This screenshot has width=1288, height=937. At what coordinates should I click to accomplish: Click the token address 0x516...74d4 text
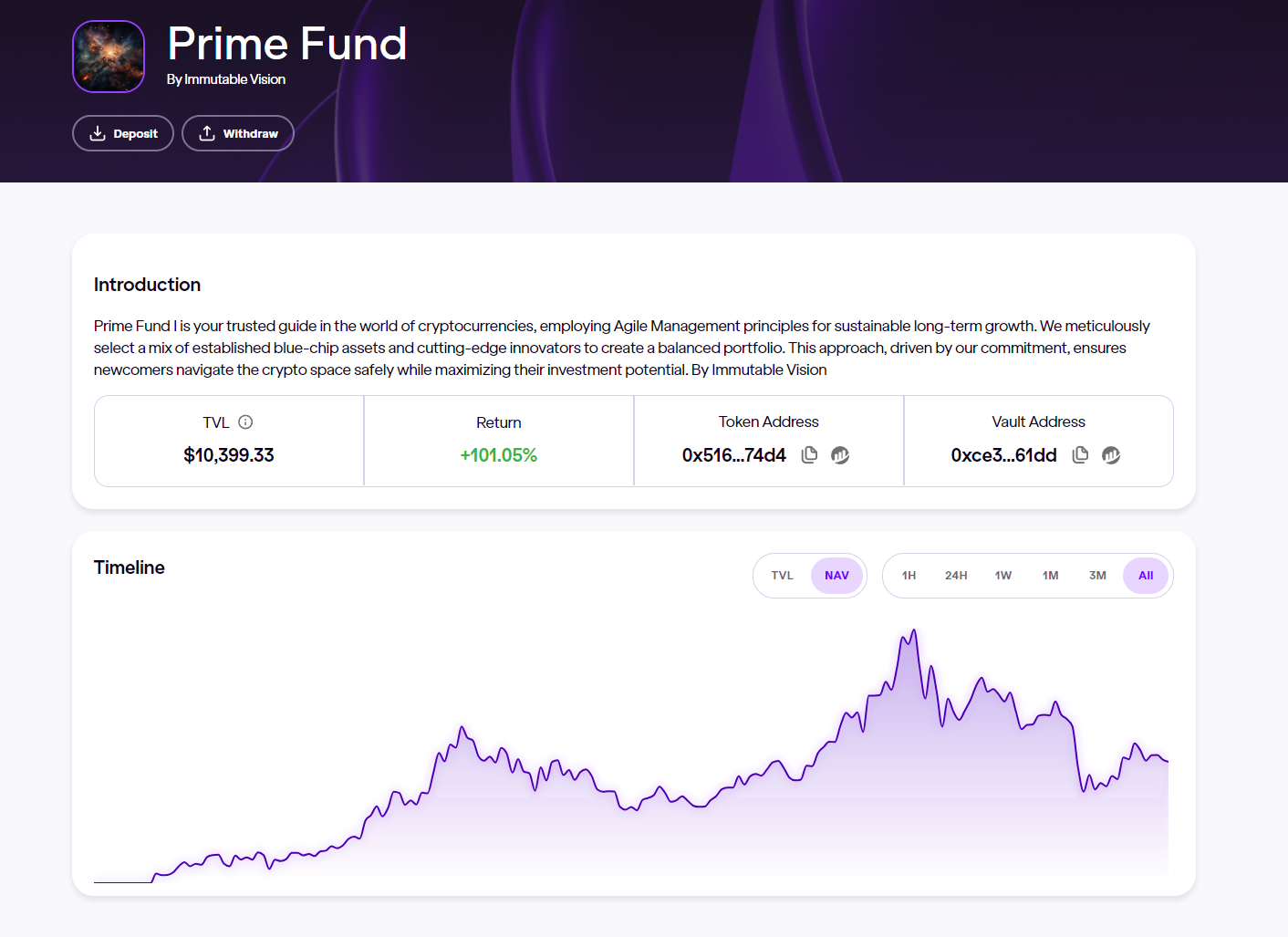point(733,455)
